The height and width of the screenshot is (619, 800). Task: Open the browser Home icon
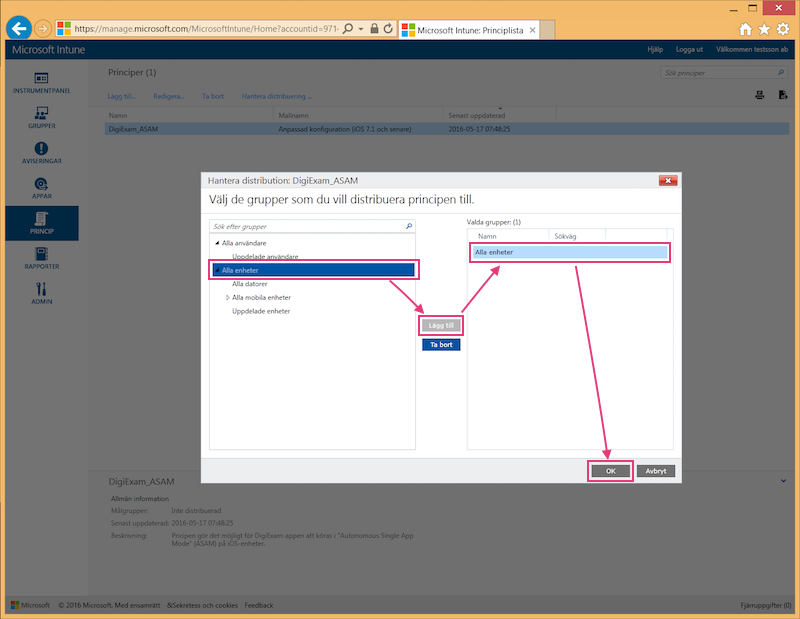coord(745,29)
